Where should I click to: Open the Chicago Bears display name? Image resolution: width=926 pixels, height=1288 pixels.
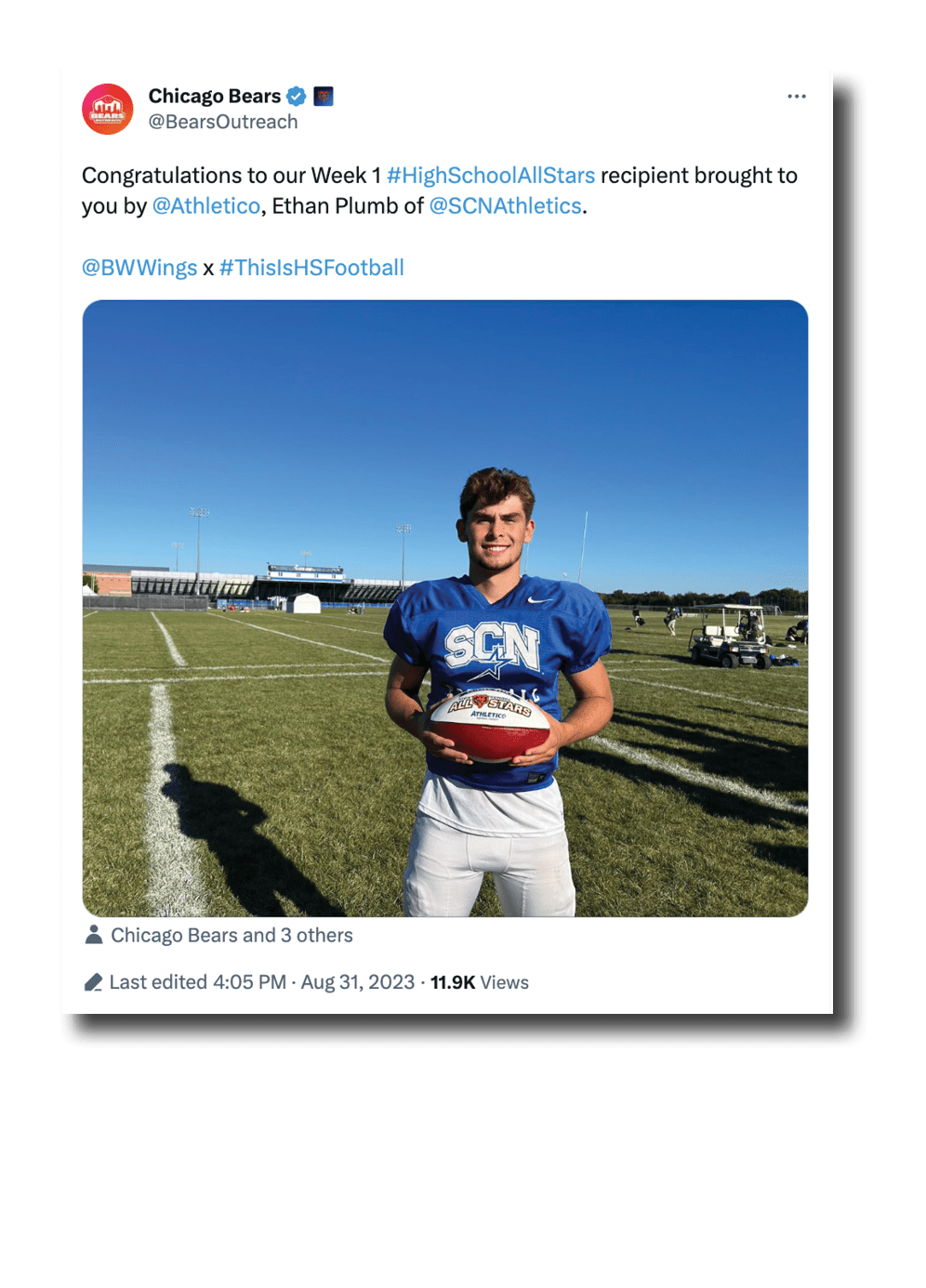click(x=214, y=96)
